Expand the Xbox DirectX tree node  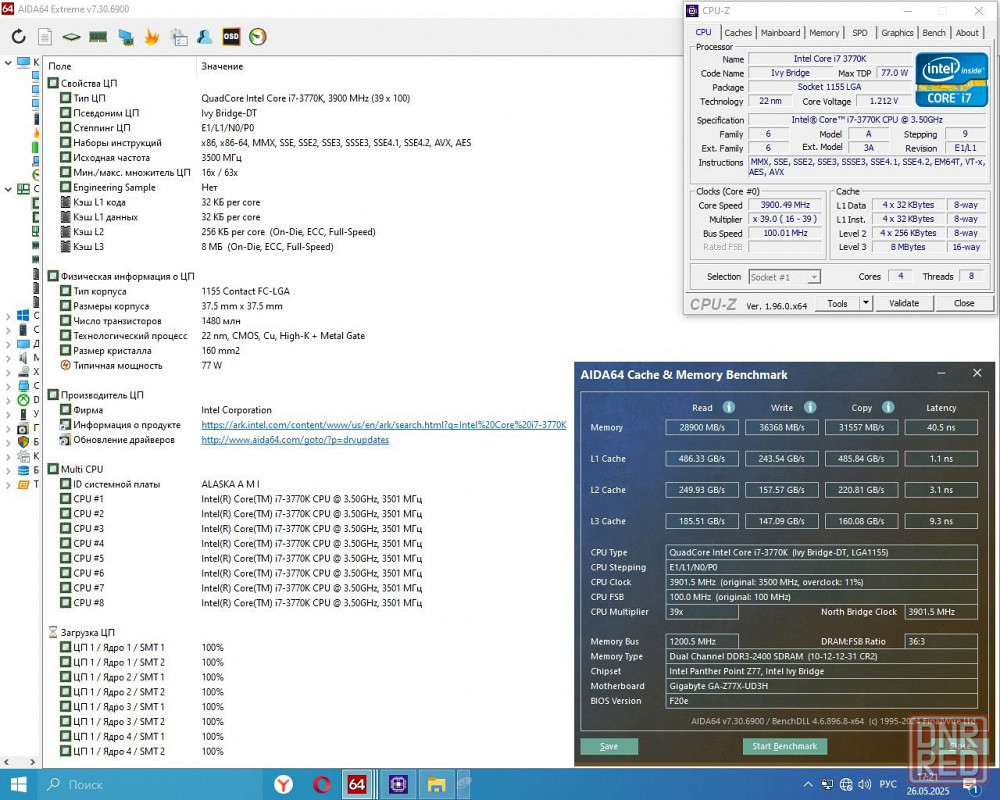click(8, 399)
